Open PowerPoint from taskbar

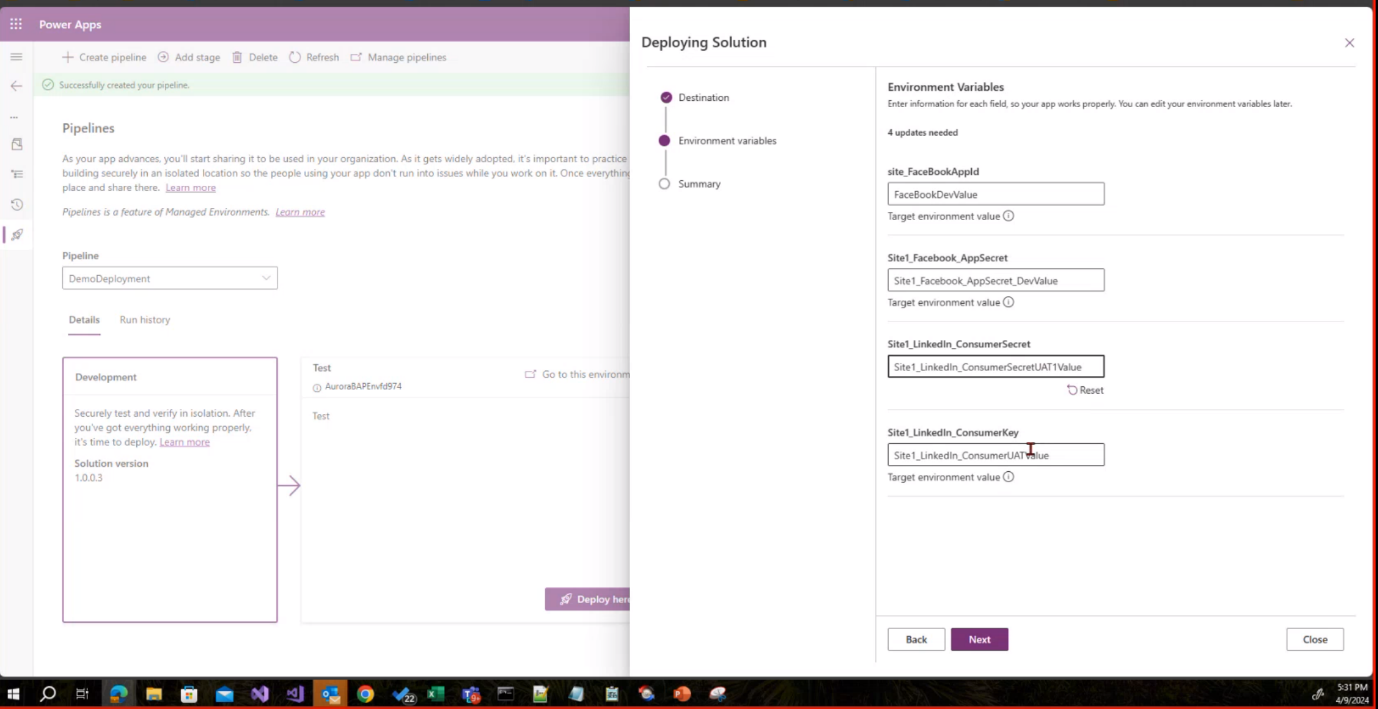[682, 694]
